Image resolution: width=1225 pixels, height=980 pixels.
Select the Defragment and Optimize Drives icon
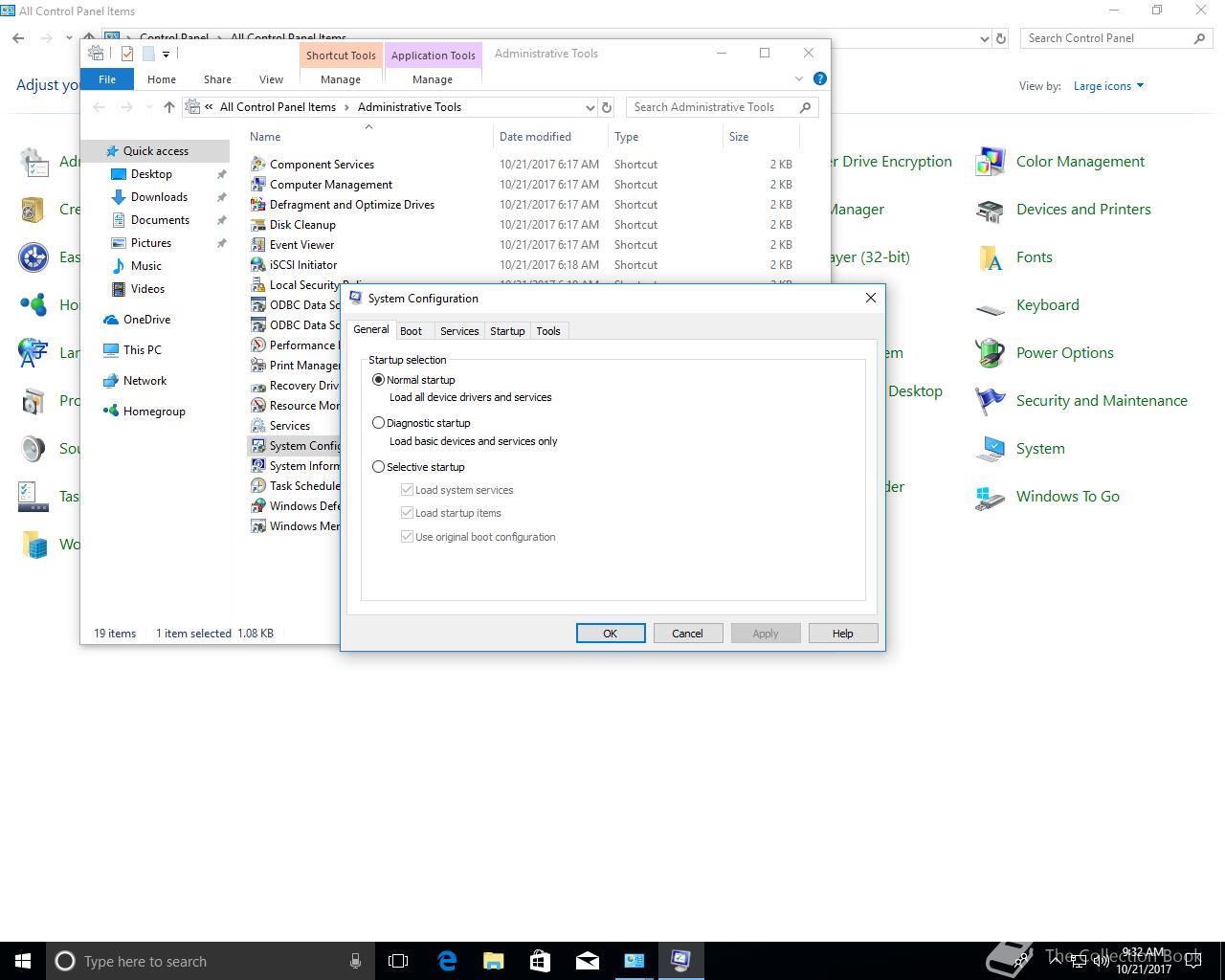coord(257,205)
